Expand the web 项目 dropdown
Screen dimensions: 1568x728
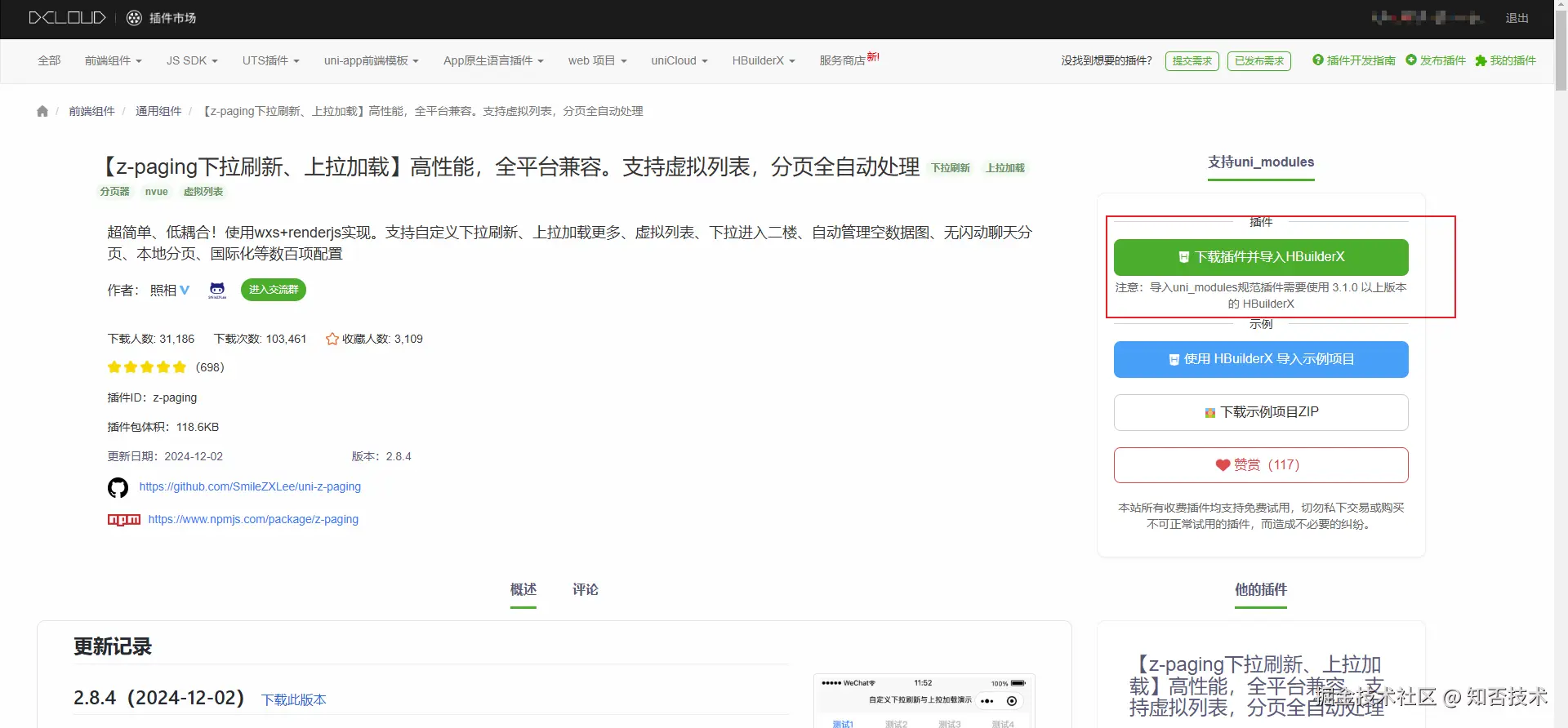click(x=597, y=60)
